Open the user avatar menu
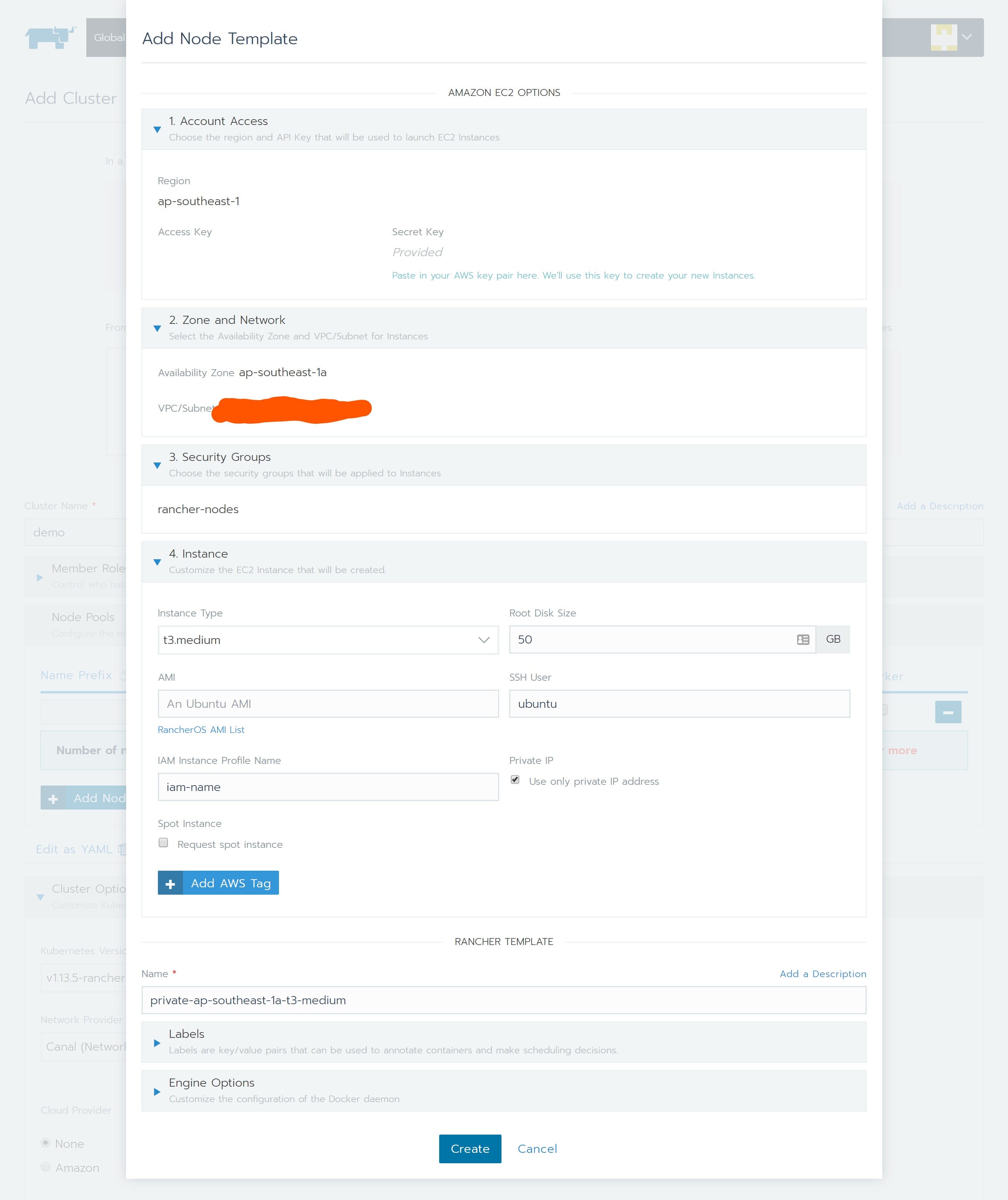The image size is (1008, 1200). (x=951, y=37)
